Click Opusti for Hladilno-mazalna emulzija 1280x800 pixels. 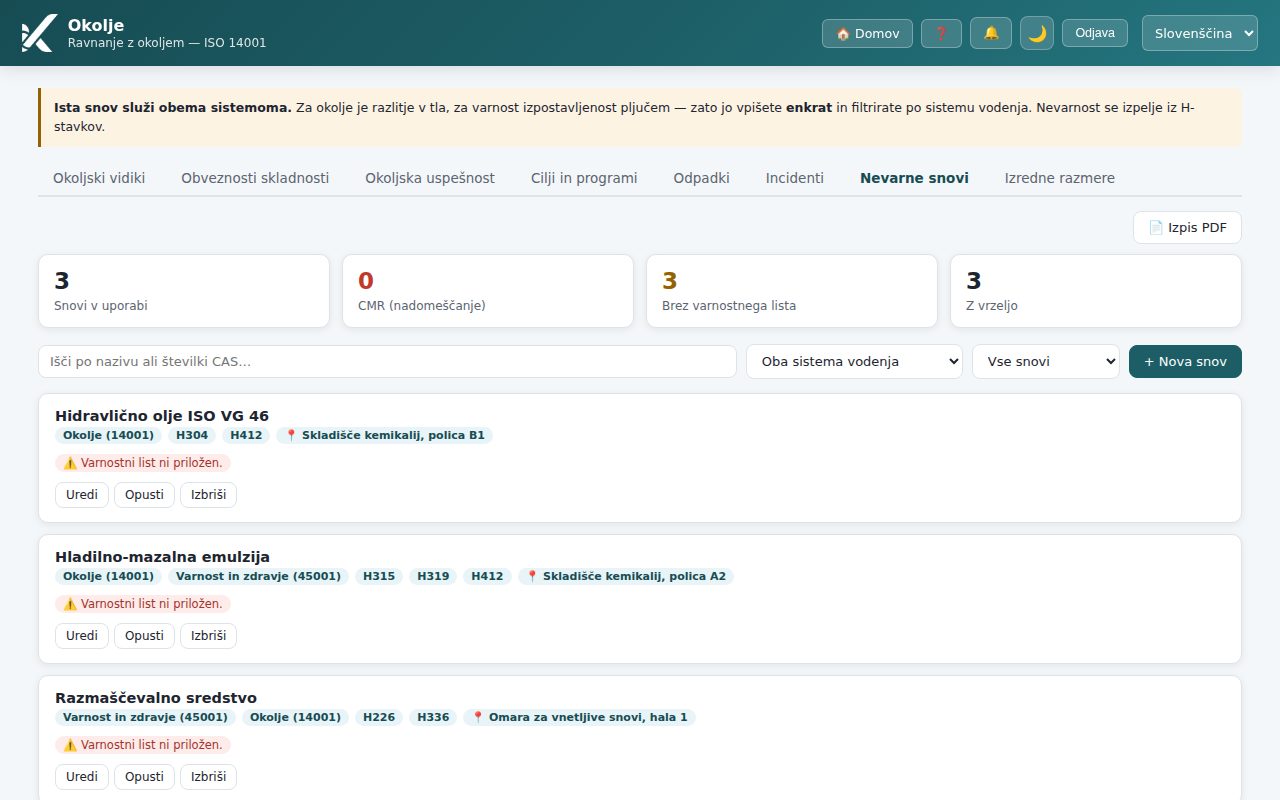[x=144, y=636]
